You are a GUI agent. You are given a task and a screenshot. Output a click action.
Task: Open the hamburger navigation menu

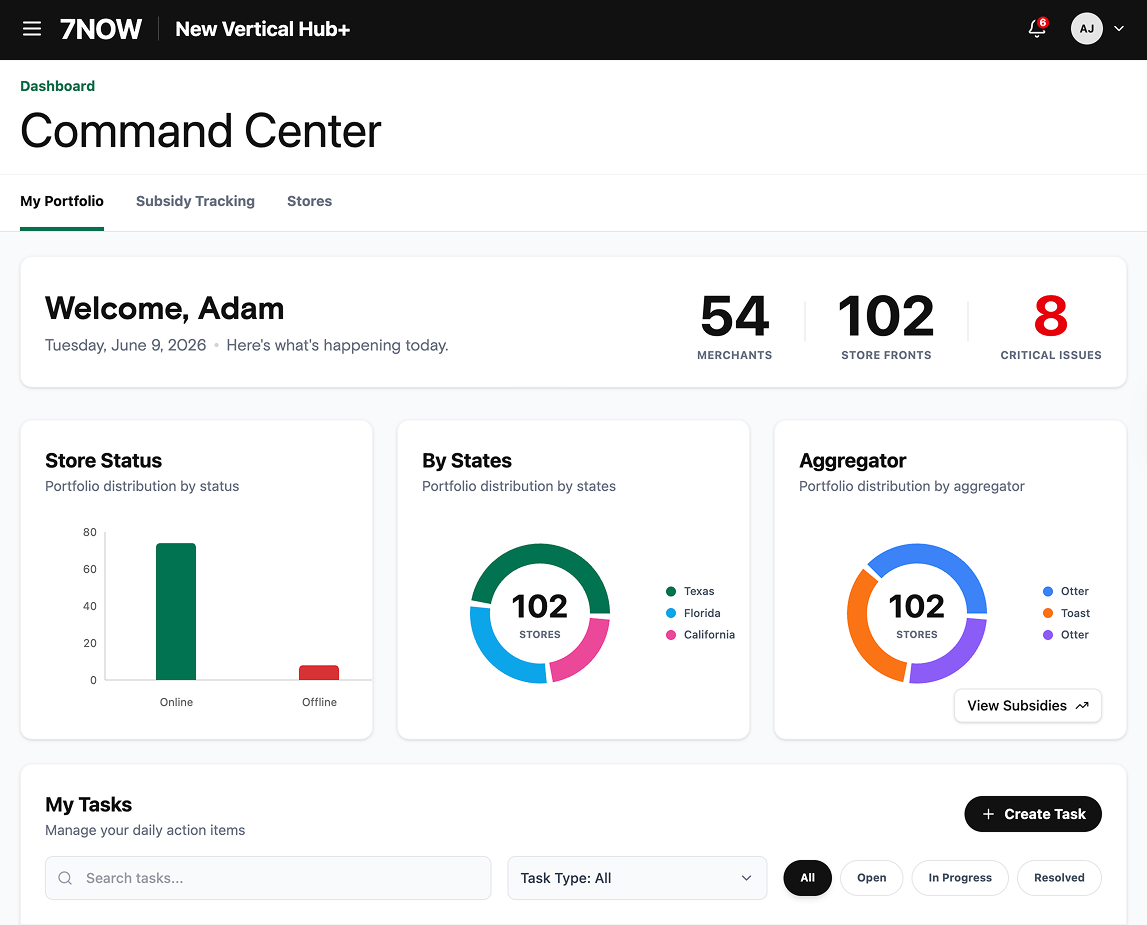tap(31, 29)
